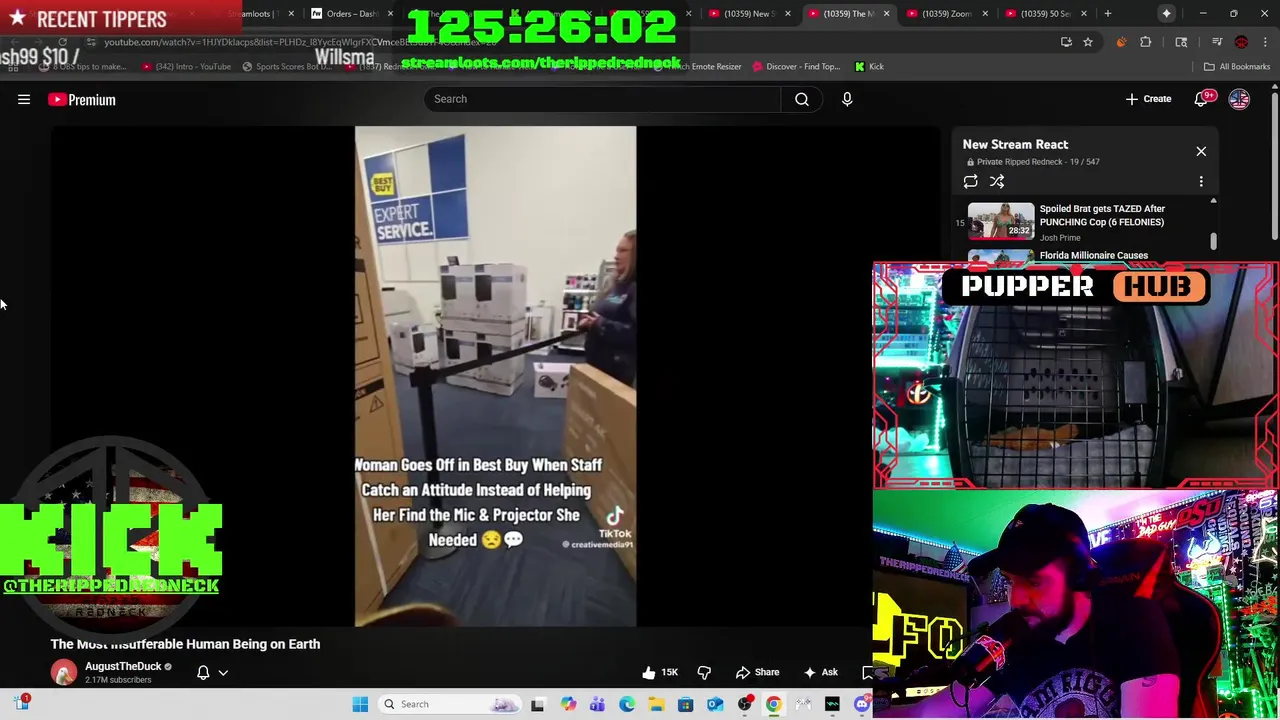Image resolution: width=1280 pixels, height=720 pixels.
Task: Click the YouTube search magnifier button
Action: pos(802,99)
